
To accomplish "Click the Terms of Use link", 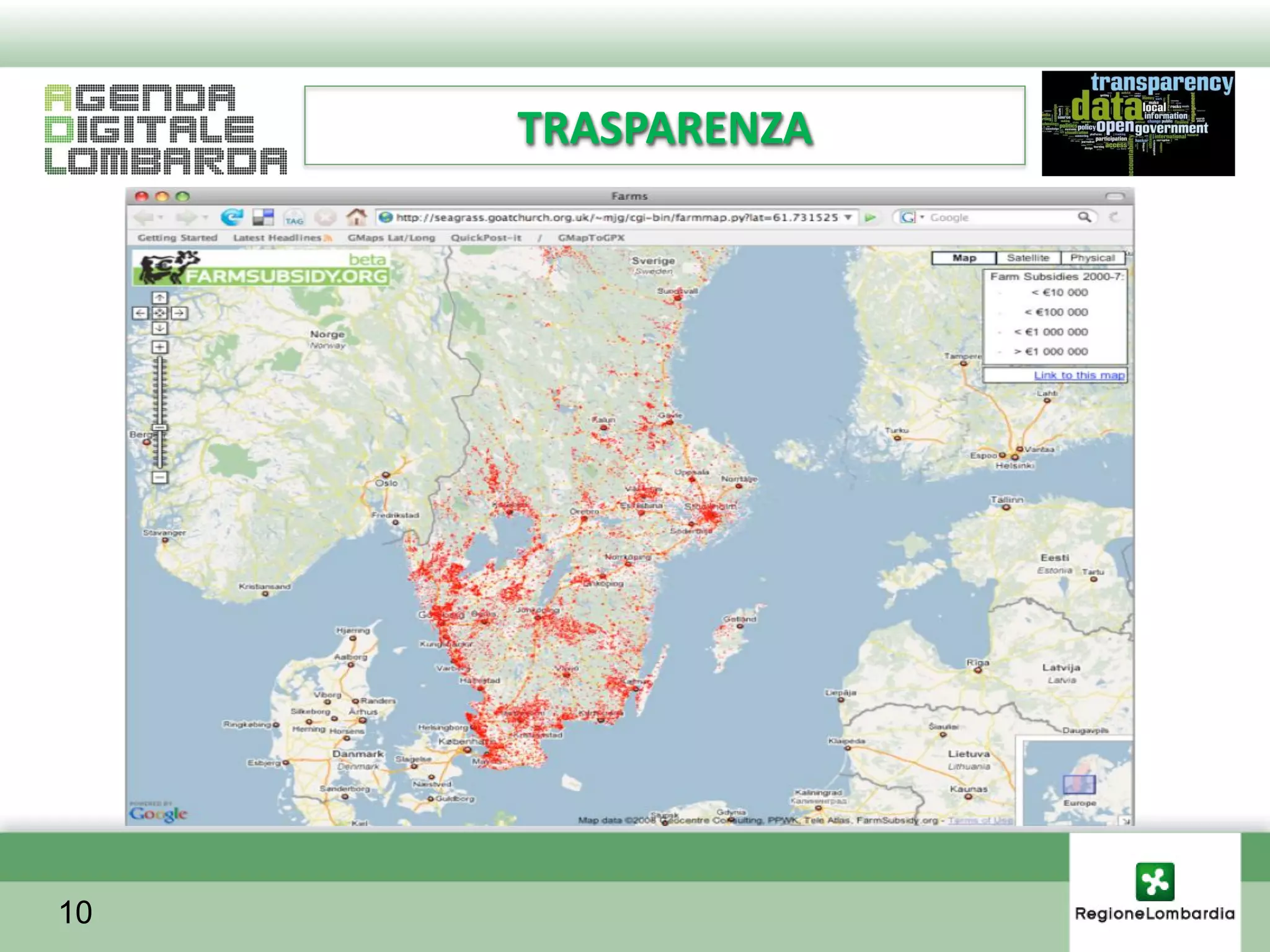I will [x=980, y=821].
